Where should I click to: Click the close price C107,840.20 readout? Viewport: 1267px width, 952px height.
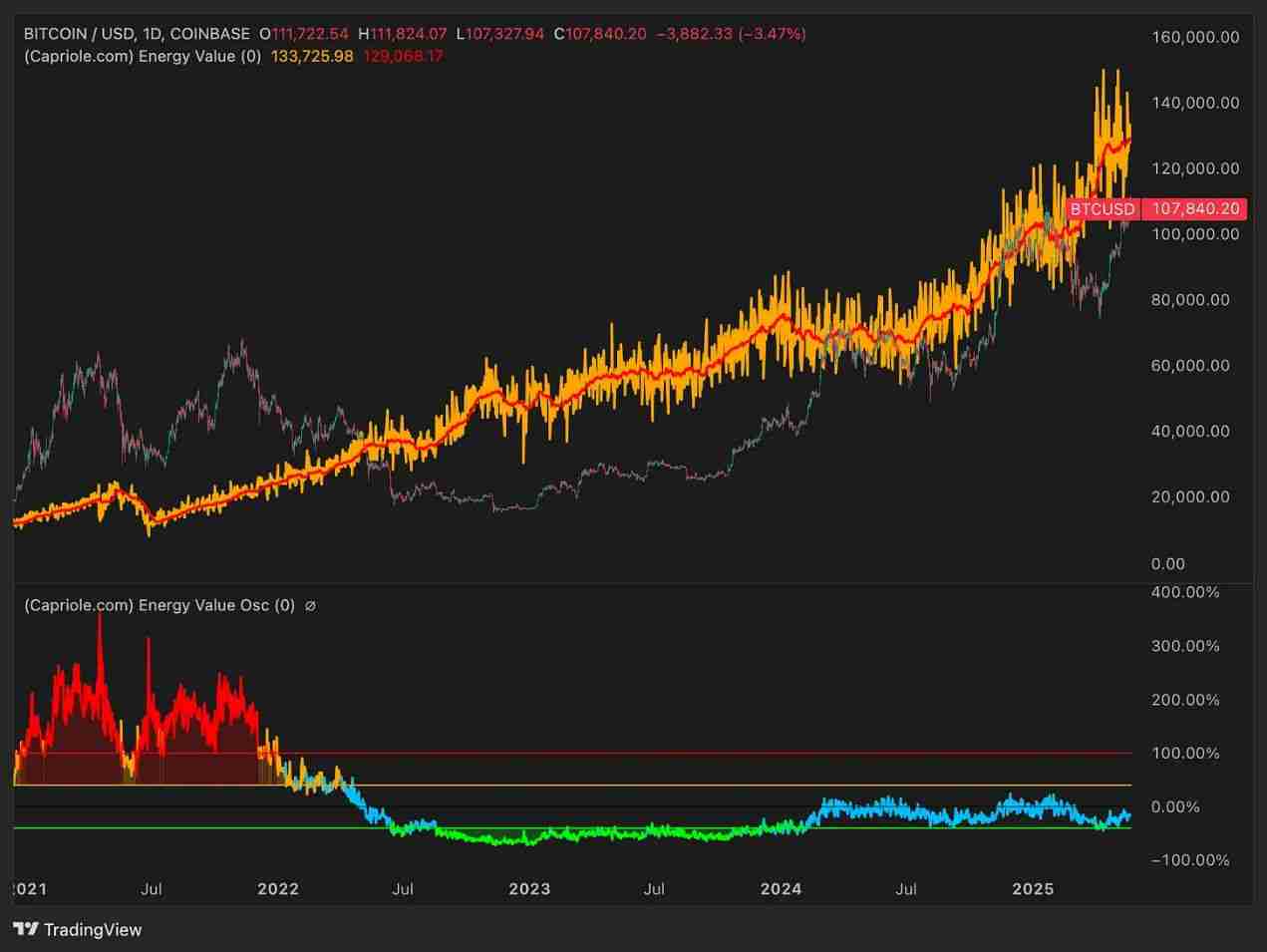(597, 33)
